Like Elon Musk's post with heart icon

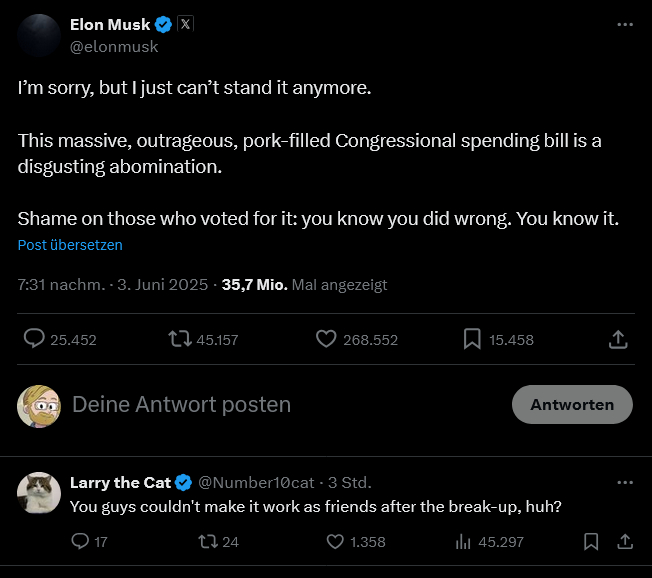click(326, 339)
